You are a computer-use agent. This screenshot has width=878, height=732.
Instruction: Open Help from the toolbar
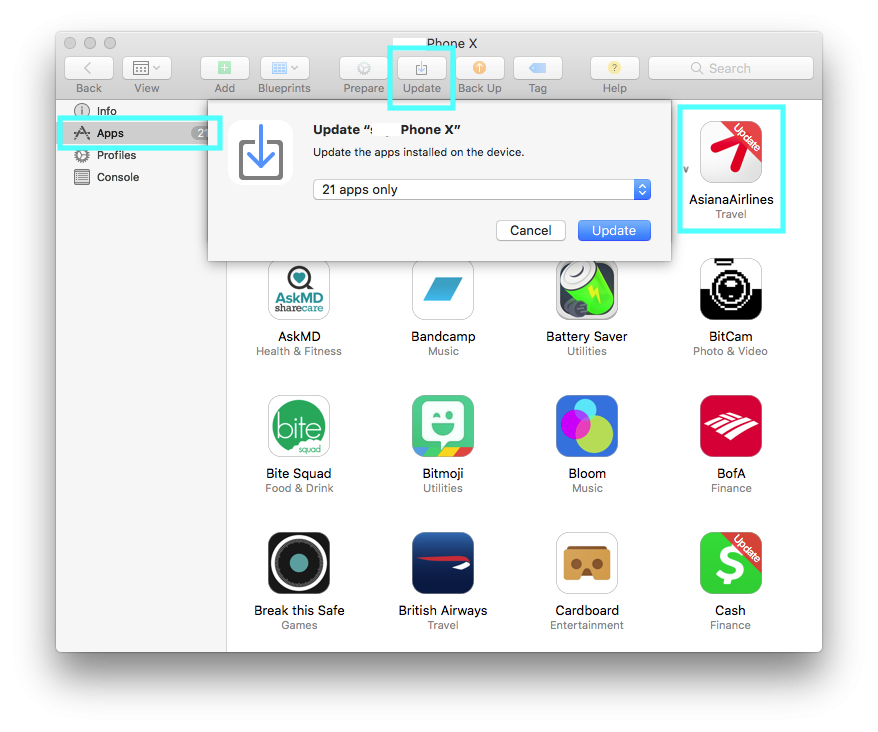pyautogui.click(x=614, y=68)
